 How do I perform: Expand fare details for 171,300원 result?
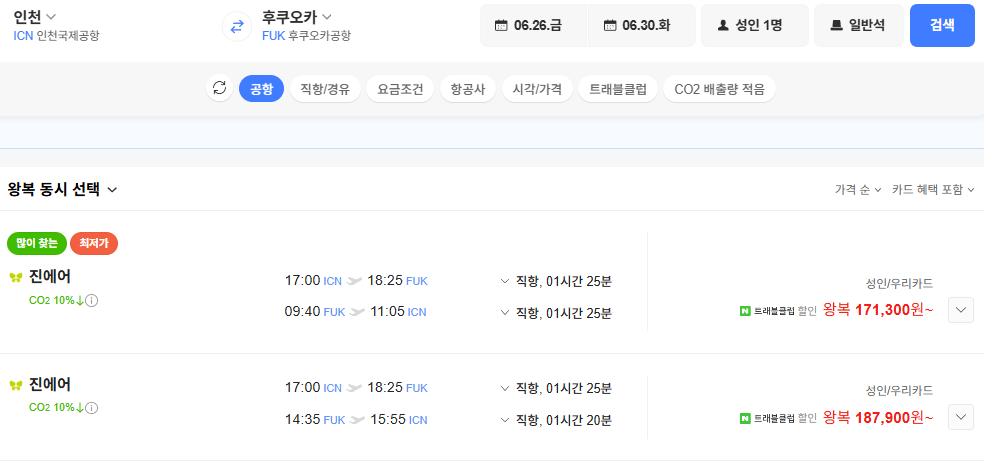[961, 310]
